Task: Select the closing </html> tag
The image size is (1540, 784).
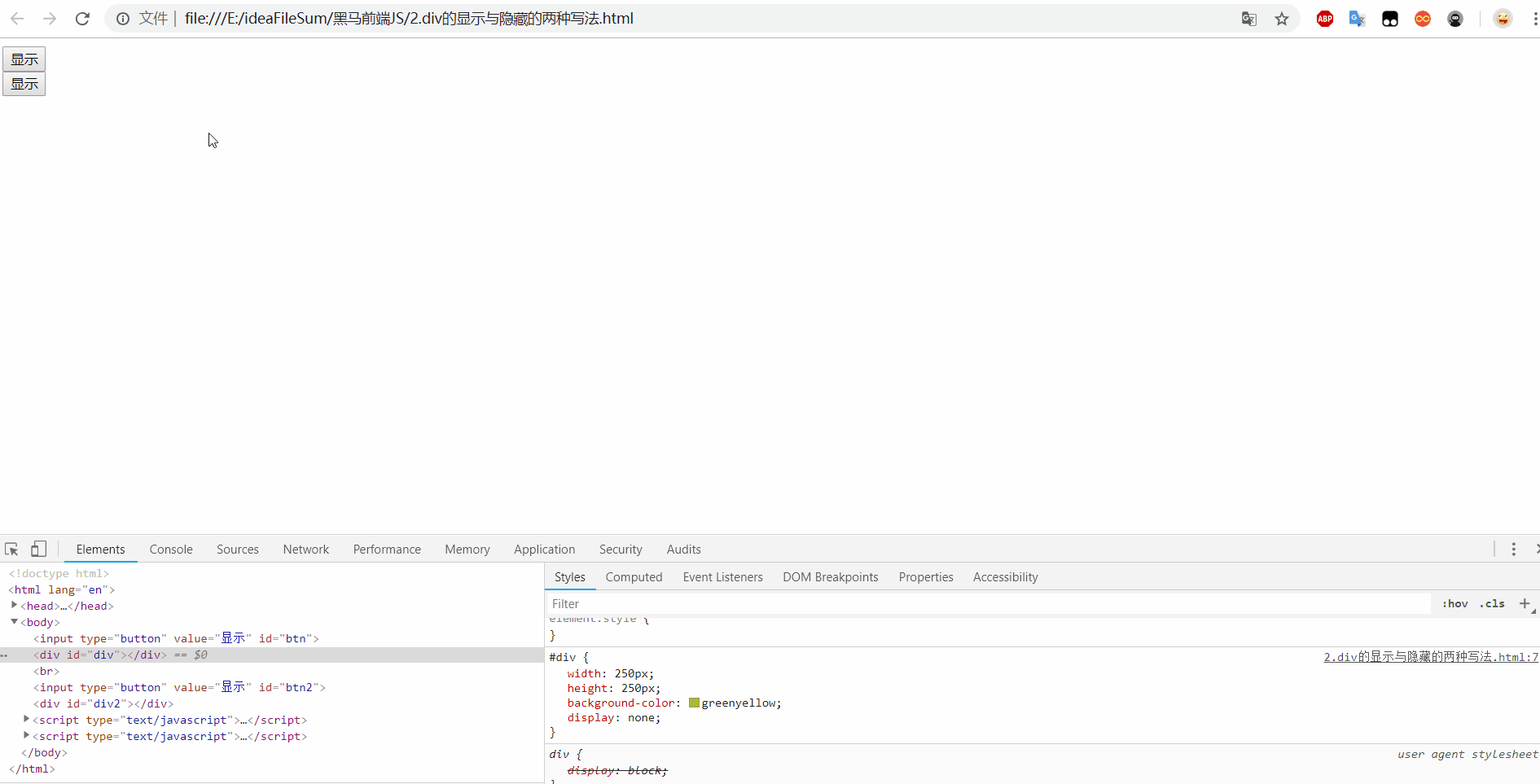Action: coord(32,769)
